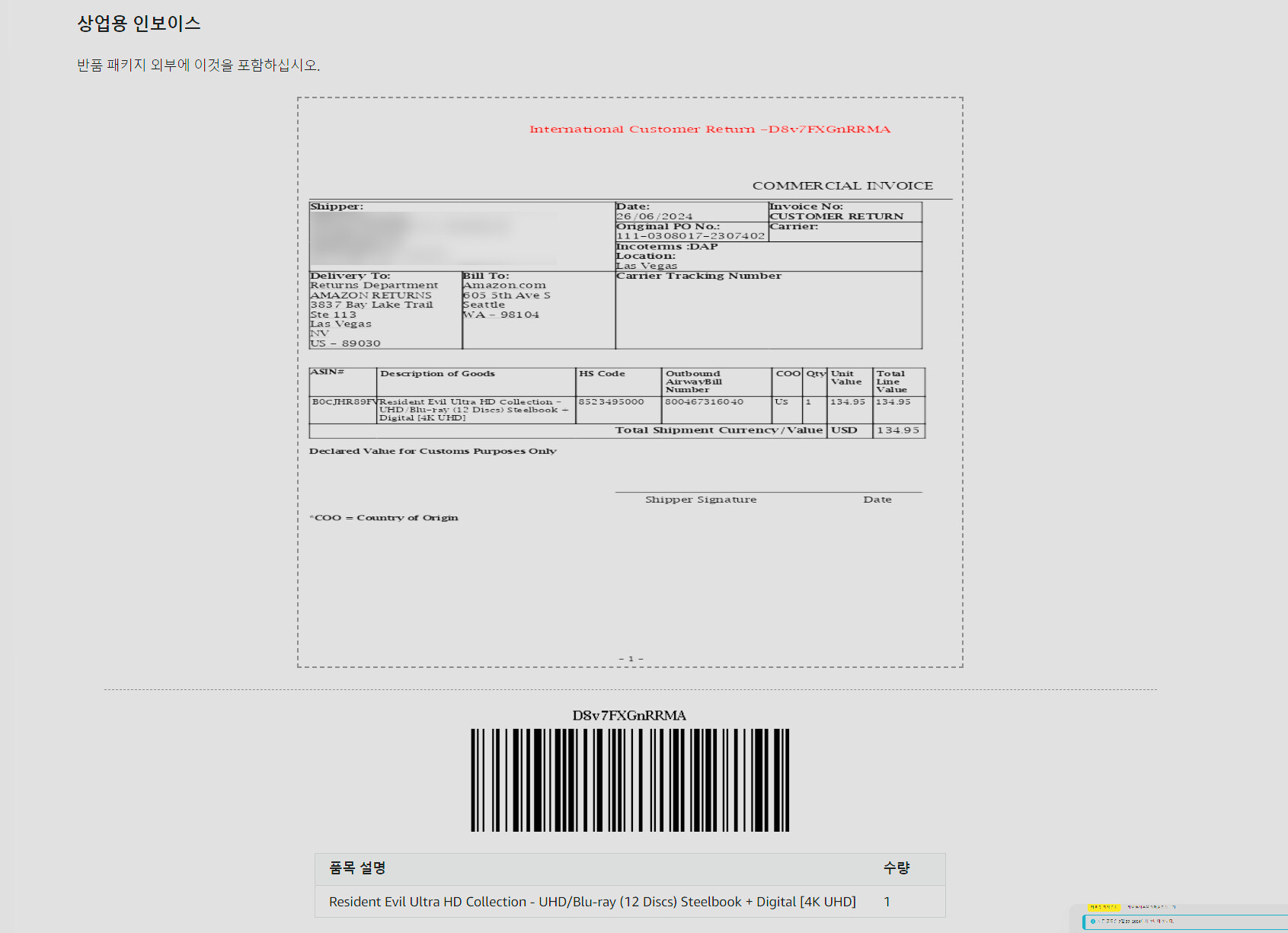
Task: Click Original PO number 111-0308017-2307402
Action: click(690, 236)
